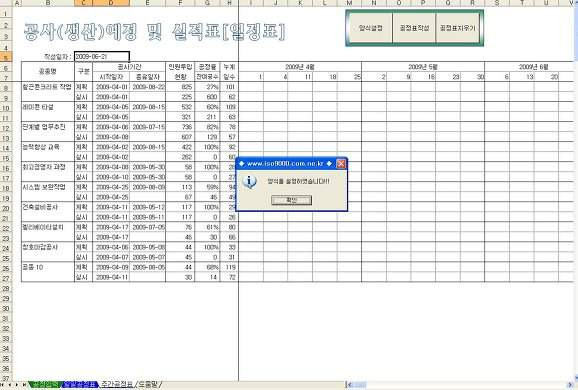Select planned start date 2009-04-17 in row 22
Viewport: 578px width, 390px height.
111,227
